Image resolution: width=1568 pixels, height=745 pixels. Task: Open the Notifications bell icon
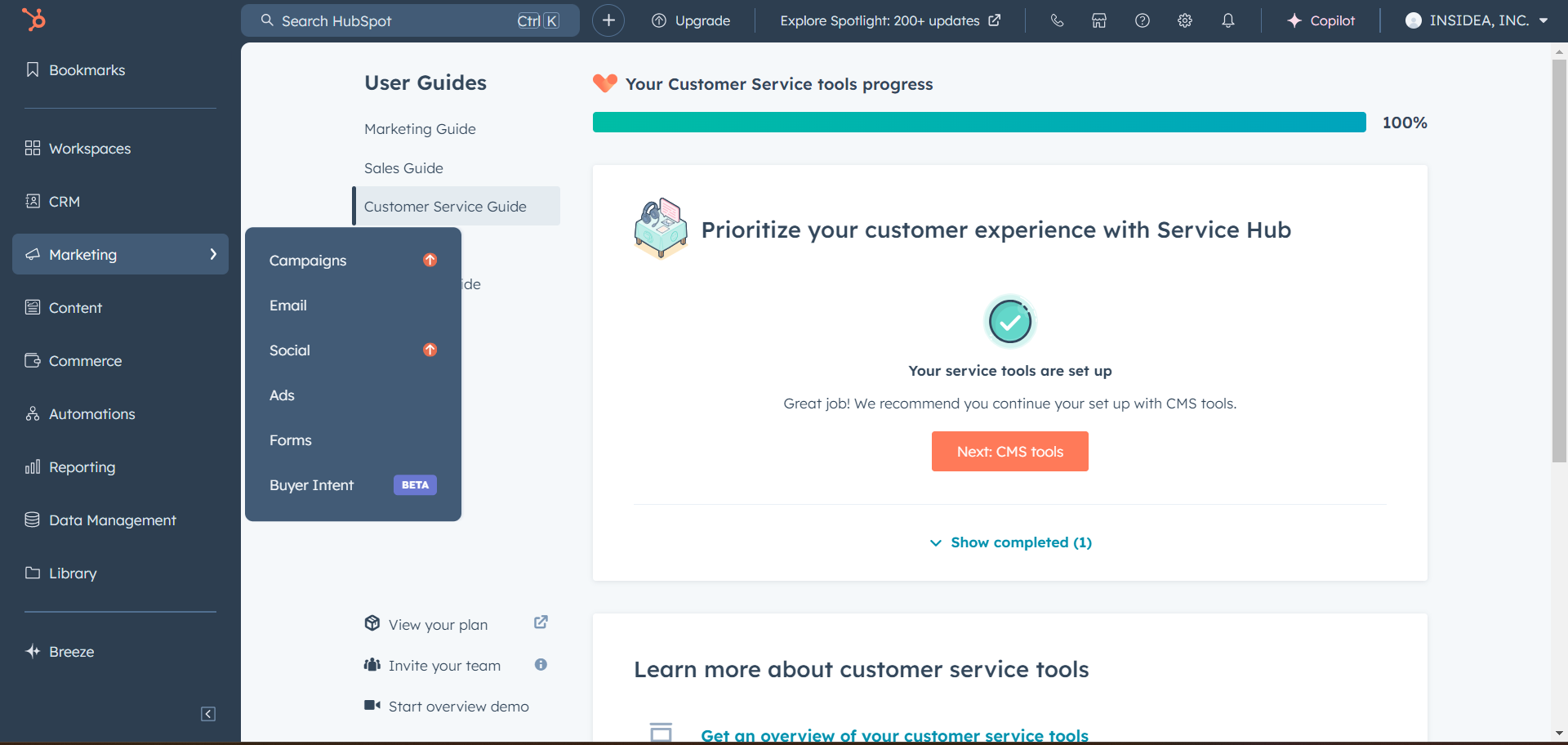point(1228,20)
